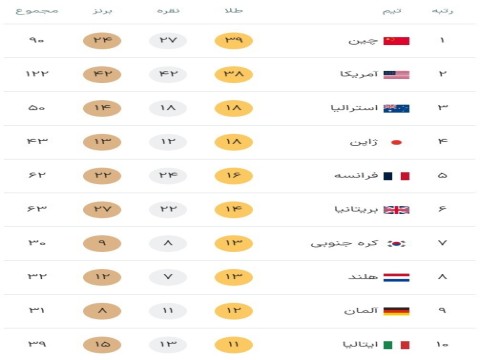Click the Italy flag icon
The width and height of the screenshot is (480, 360).
pyautogui.click(x=396, y=345)
